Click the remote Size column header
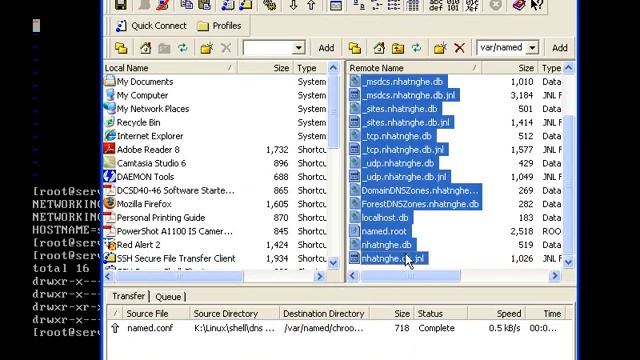The width and height of the screenshot is (640, 360). click(x=510, y=68)
